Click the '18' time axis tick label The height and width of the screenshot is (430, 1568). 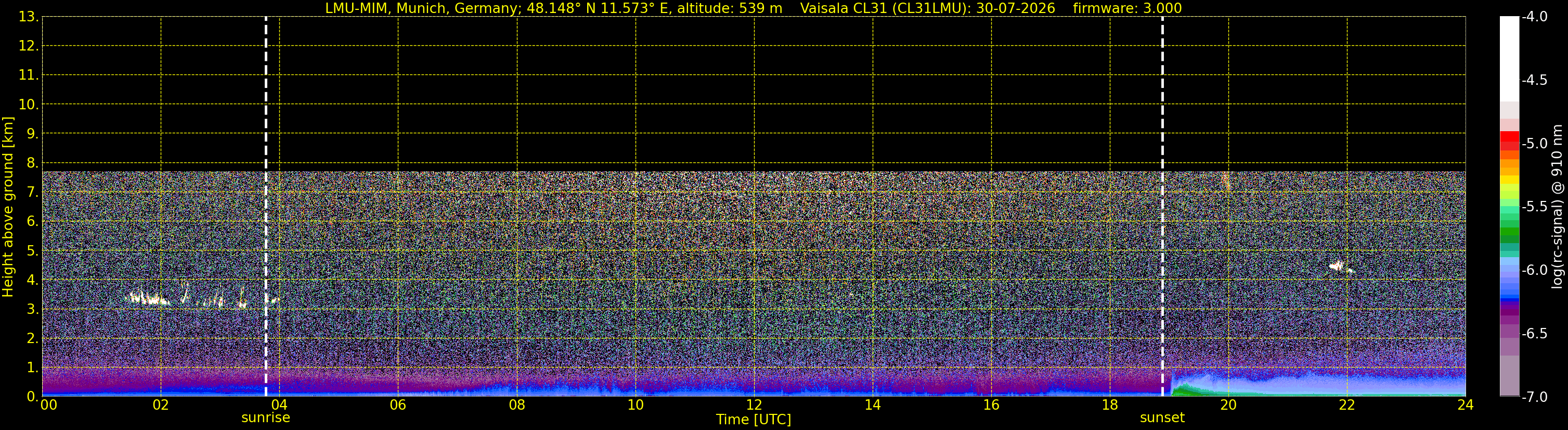click(1110, 405)
